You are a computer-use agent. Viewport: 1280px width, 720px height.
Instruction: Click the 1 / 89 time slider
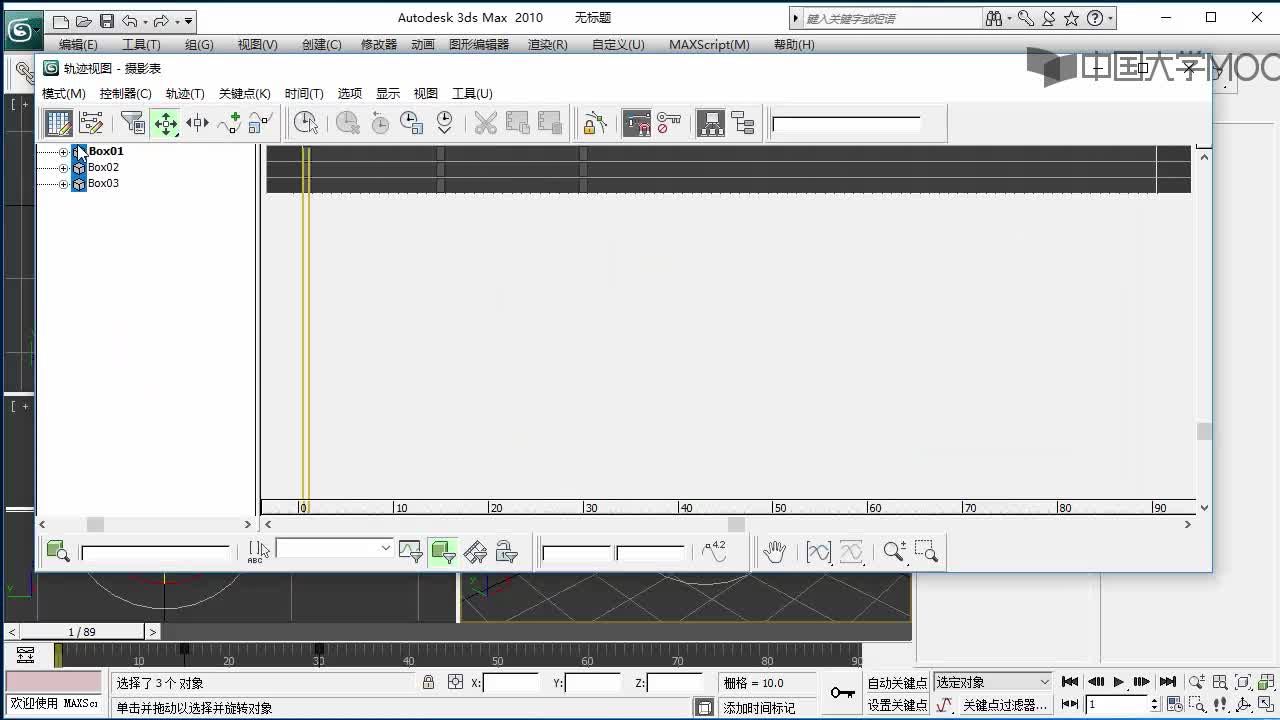(82, 632)
